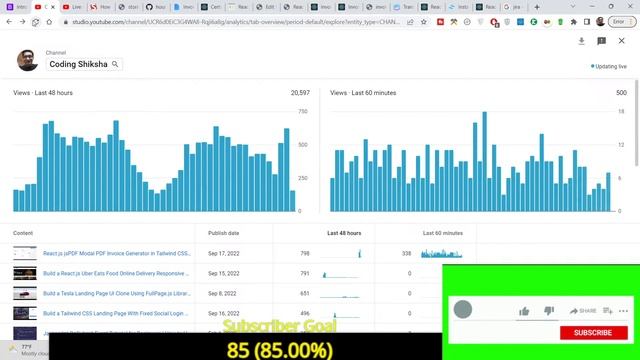Click the Uber Eats video thumbnail
The width and height of the screenshot is (640, 360).
[x=25, y=273]
